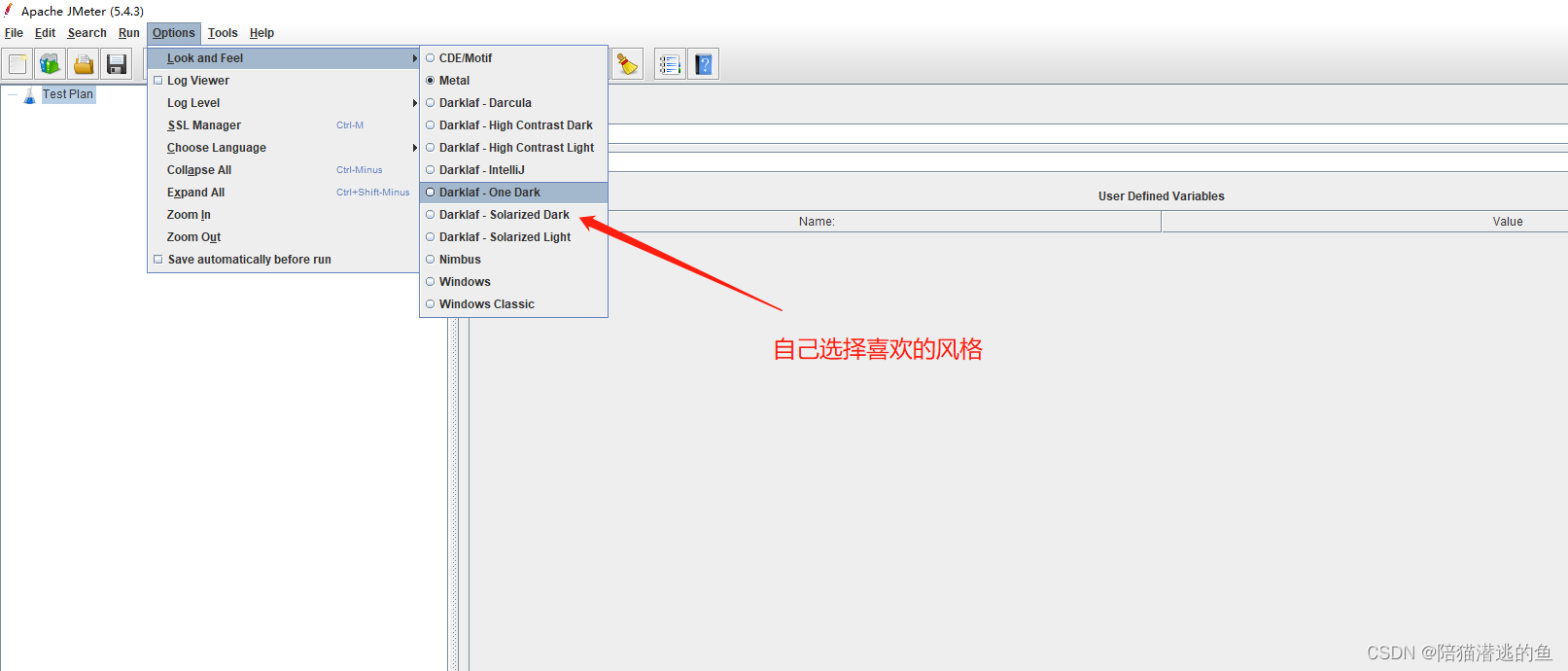
Task: Click the New test plan toolbar icon
Action: [x=17, y=64]
